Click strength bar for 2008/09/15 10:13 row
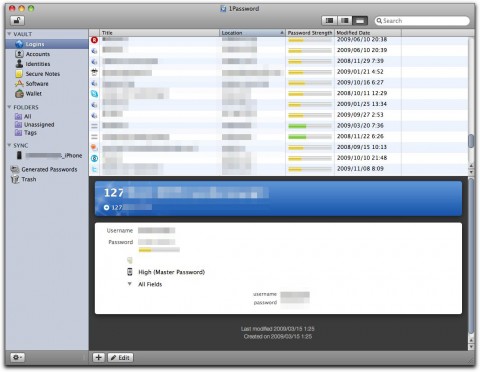The image size is (480, 372). (x=310, y=148)
